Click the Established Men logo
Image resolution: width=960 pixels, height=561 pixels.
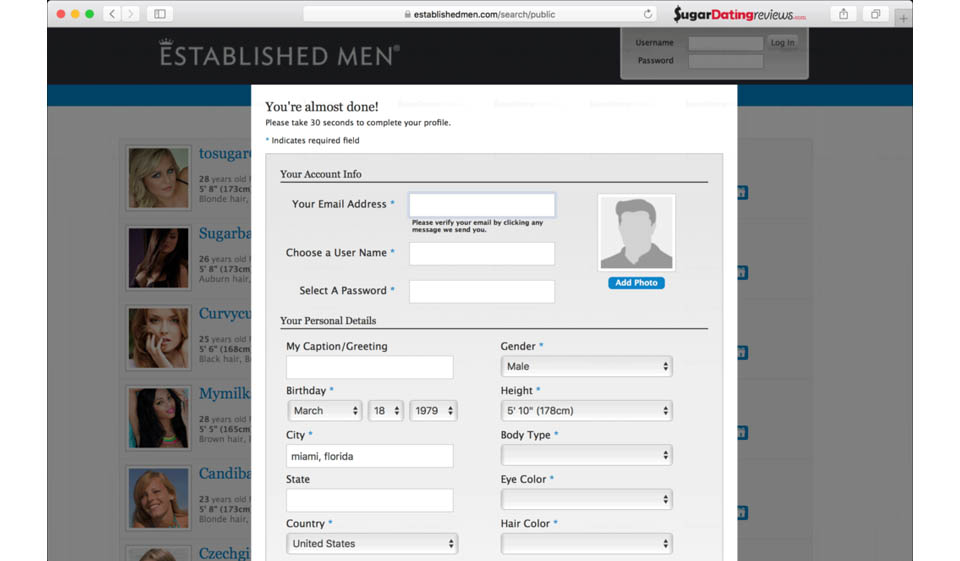coord(279,54)
